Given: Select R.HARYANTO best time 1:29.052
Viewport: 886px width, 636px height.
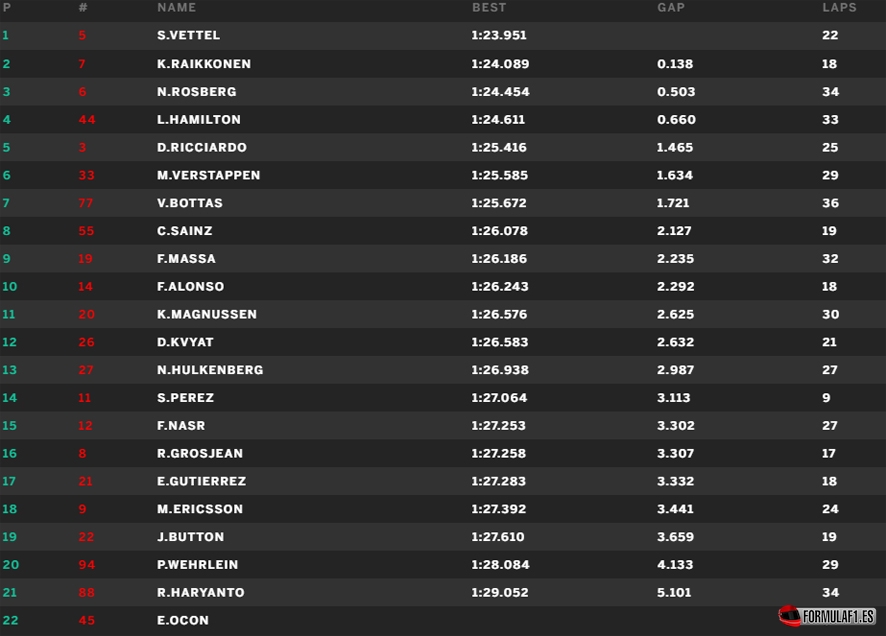Looking at the screenshot, I should (500, 593).
